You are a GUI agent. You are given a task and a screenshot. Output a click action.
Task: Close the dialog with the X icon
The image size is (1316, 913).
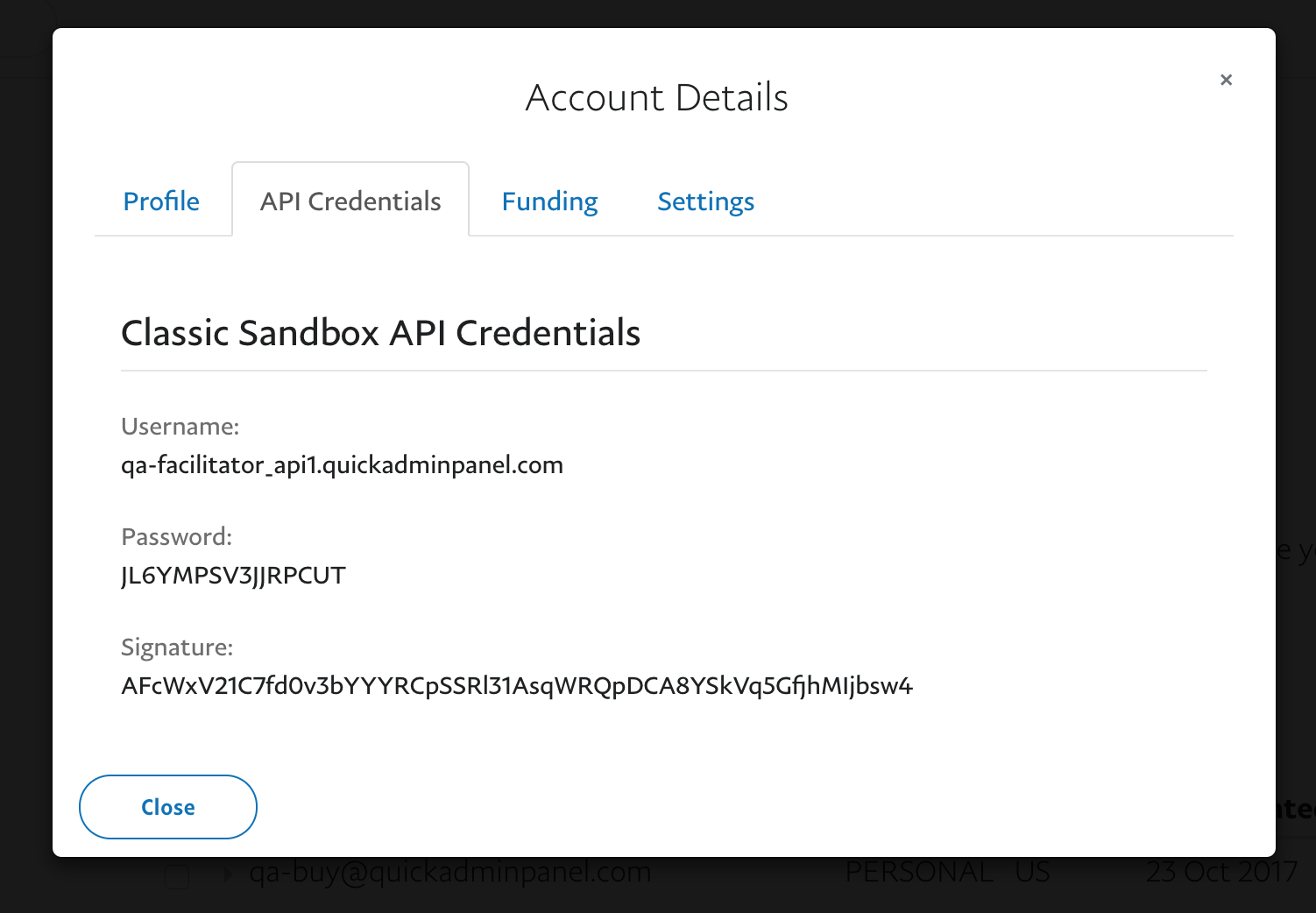pos(1226,80)
